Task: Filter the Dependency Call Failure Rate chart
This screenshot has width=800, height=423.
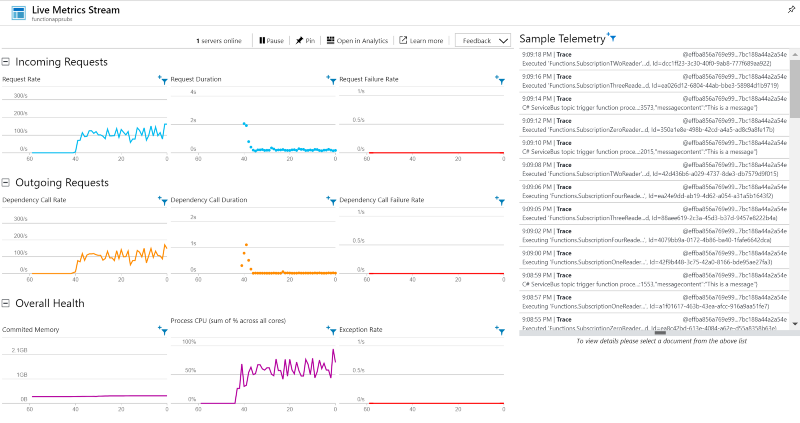Action: tap(500, 201)
